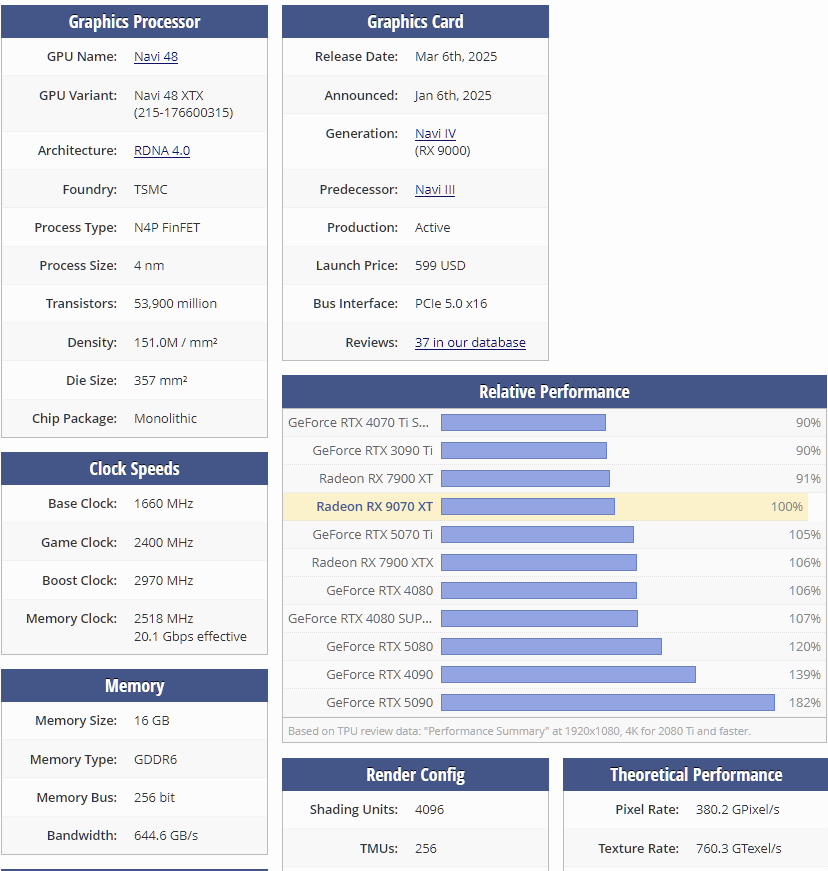Click the GDDR6 memory type value
The width and height of the screenshot is (828, 871).
tap(155, 759)
